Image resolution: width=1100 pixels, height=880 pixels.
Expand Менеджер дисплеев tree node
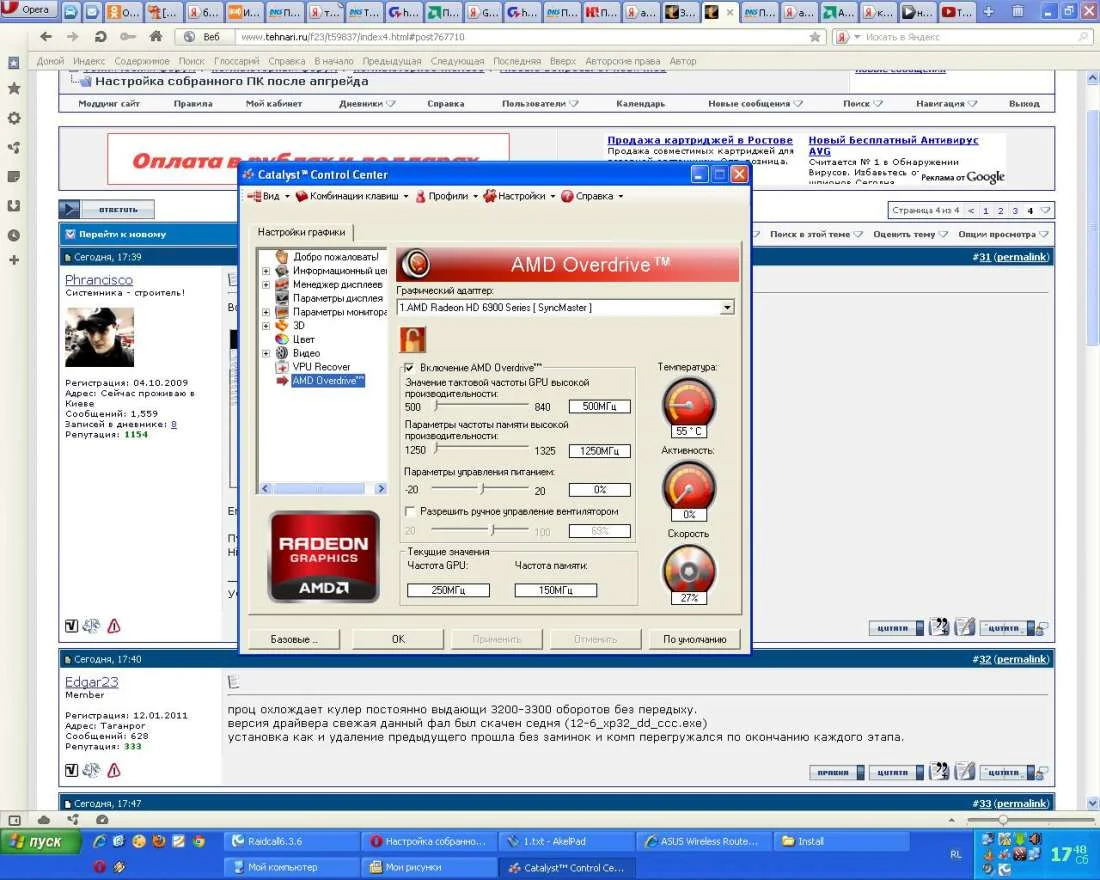(x=266, y=285)
